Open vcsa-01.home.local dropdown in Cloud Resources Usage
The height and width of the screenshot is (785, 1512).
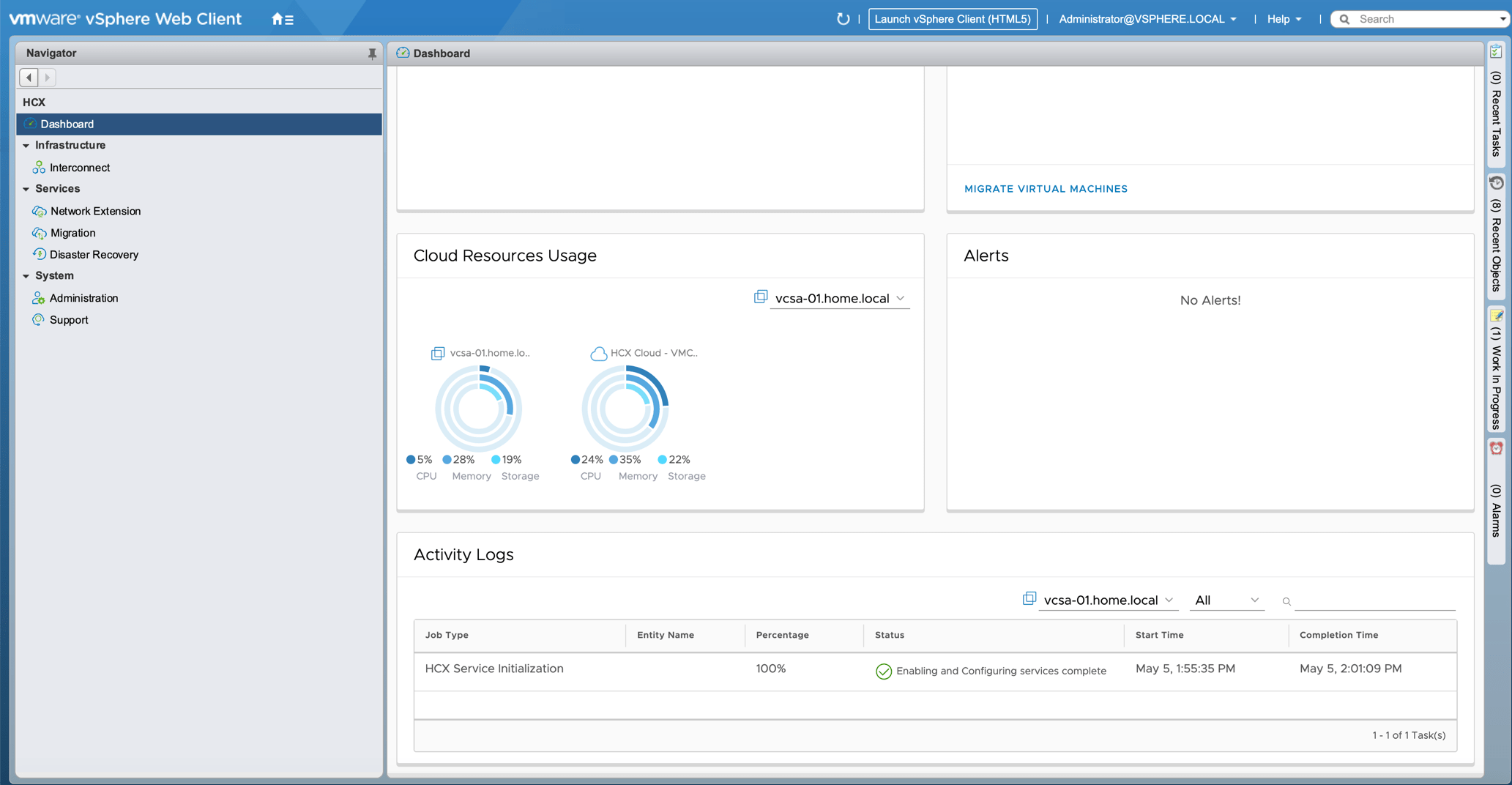click(839, 299)
